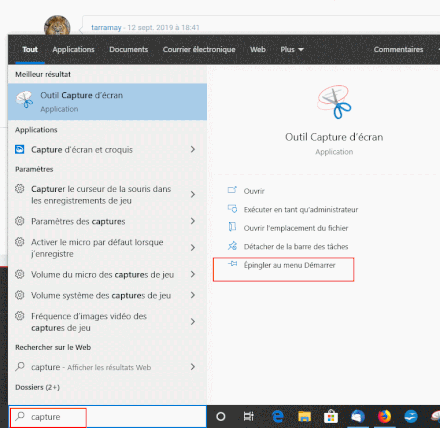Open the Outil Capture d'écran best result
Screen dimensions: 440x428
pos(107,102)
